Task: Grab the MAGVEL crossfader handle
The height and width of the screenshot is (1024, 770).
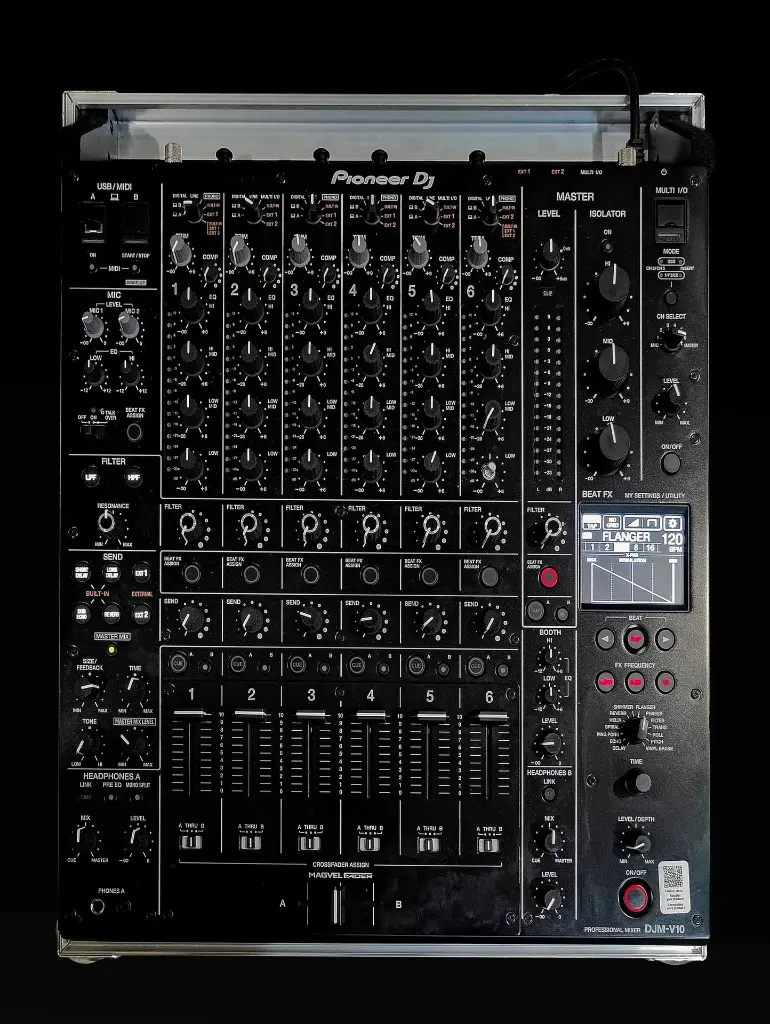Action: coord(337,904)
